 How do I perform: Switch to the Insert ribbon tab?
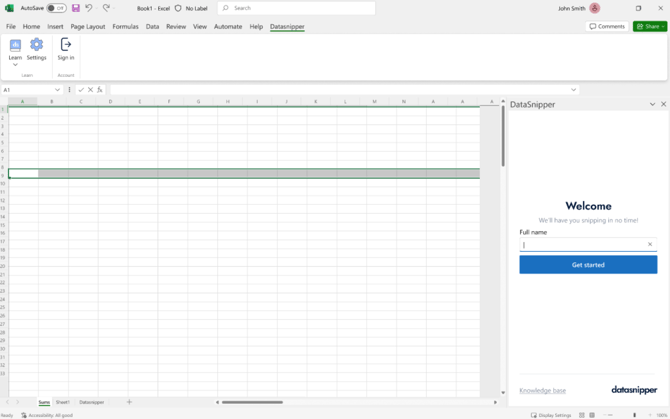pos(55,26)
